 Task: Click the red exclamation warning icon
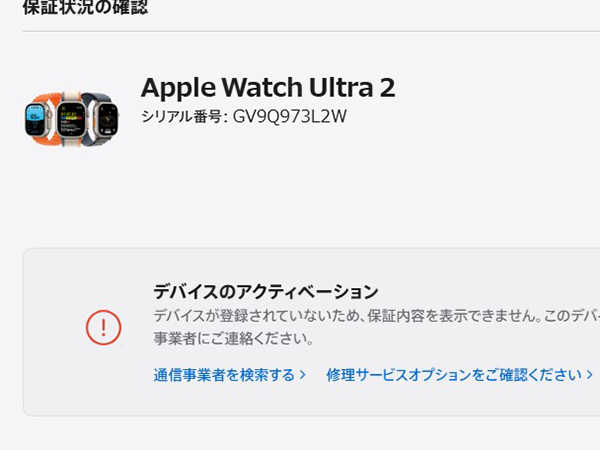click(x=103, y=328)
